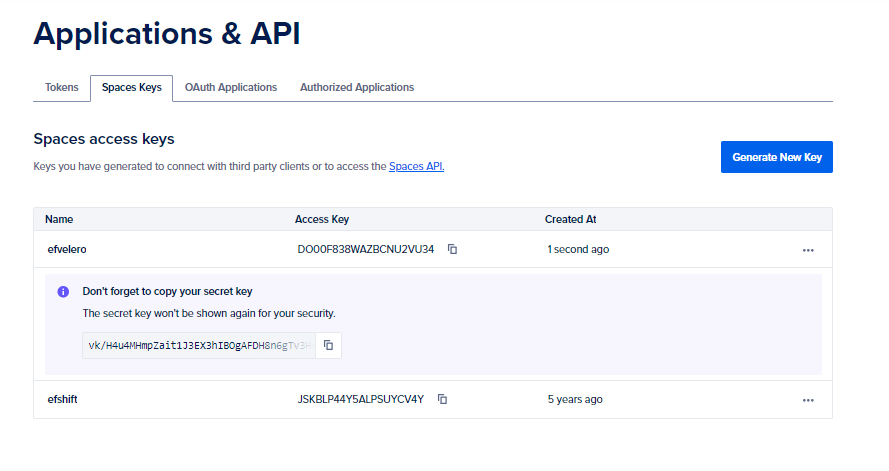
Task: Open the more options menu for efvelero
Action: point(808,250)
